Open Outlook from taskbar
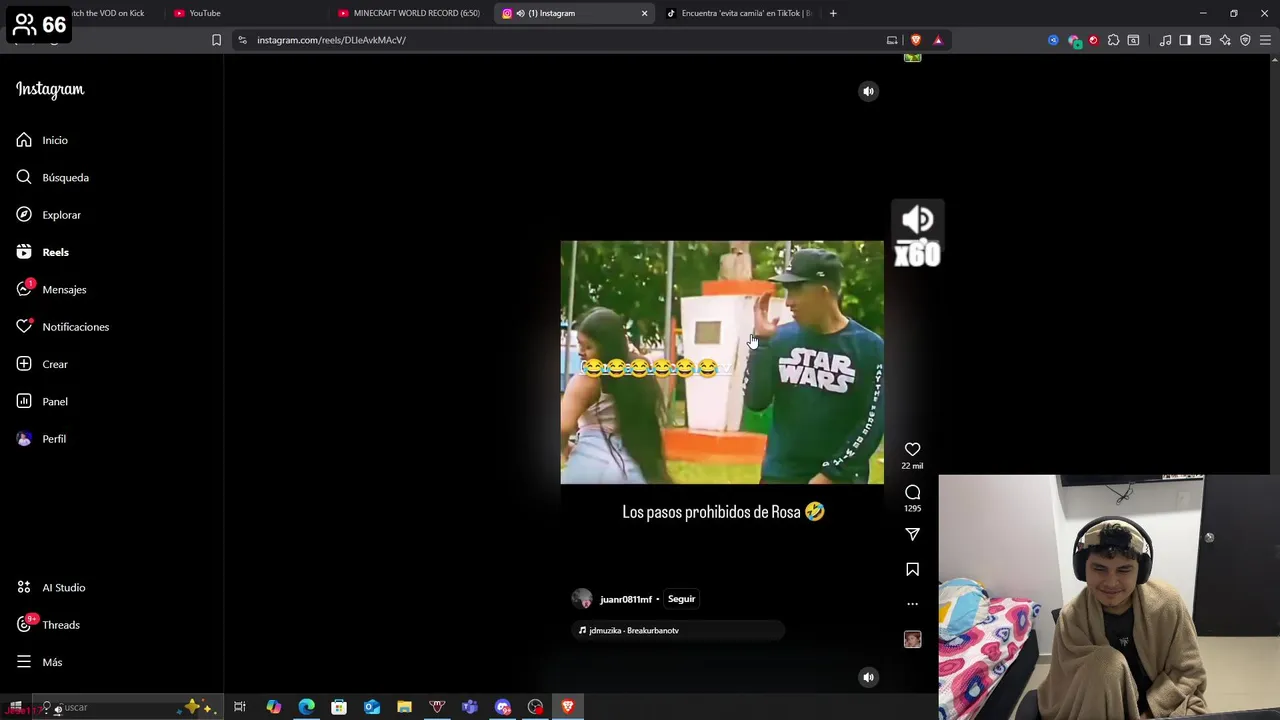This screenshot has height=720, width=1280. tap(372, 707)
